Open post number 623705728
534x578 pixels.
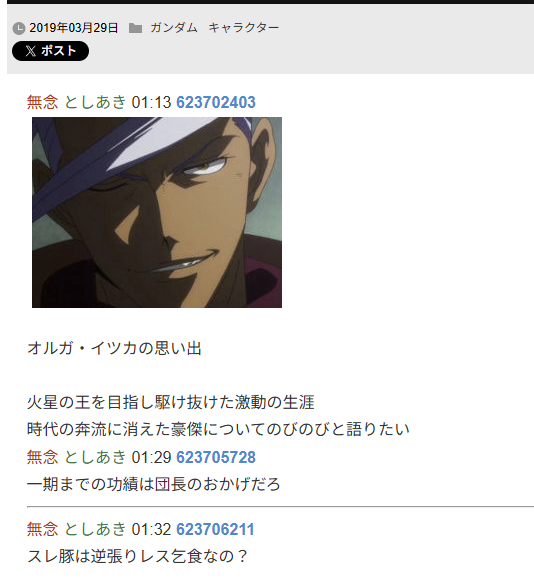point(216,457)
